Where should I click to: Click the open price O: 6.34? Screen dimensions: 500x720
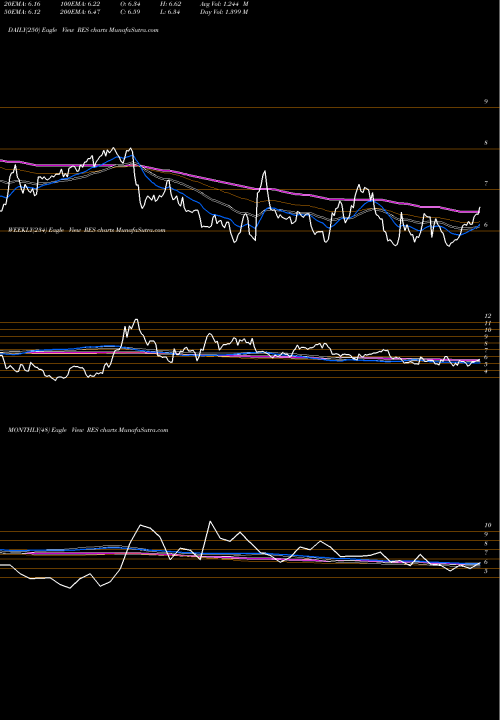tap(131, 4)
